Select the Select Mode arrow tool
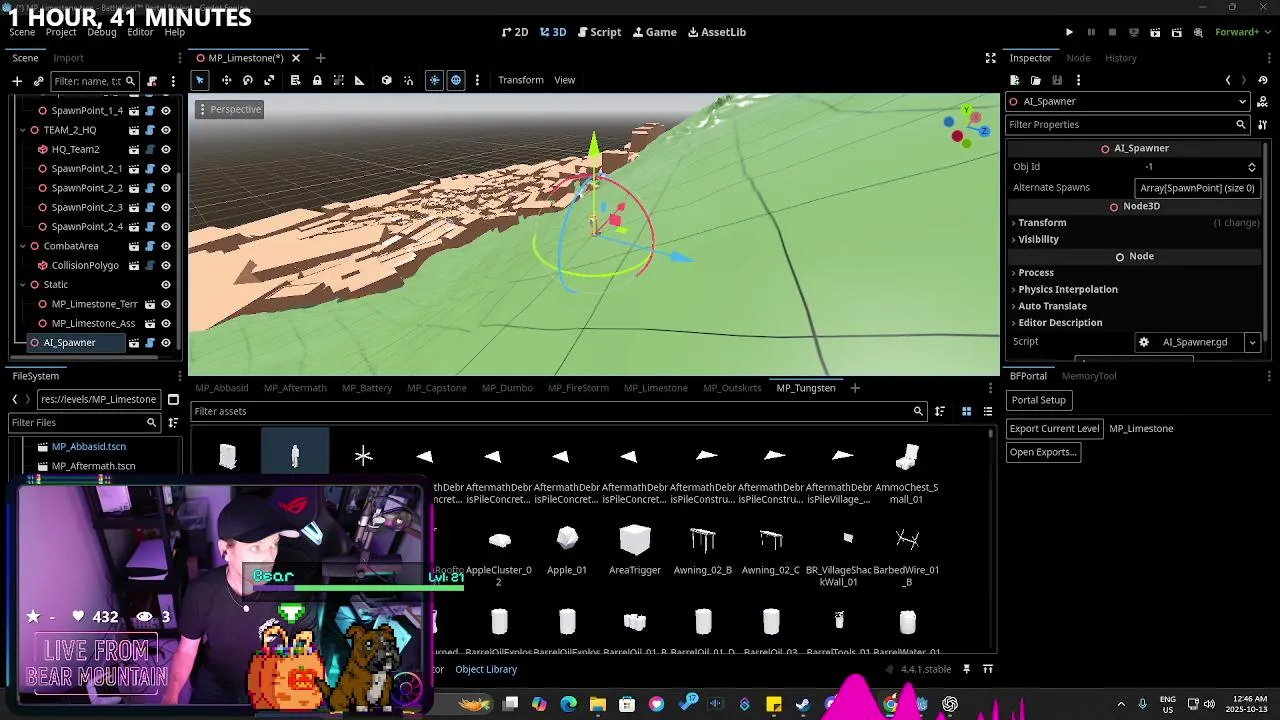The image size is (1280, 720). 200,80
